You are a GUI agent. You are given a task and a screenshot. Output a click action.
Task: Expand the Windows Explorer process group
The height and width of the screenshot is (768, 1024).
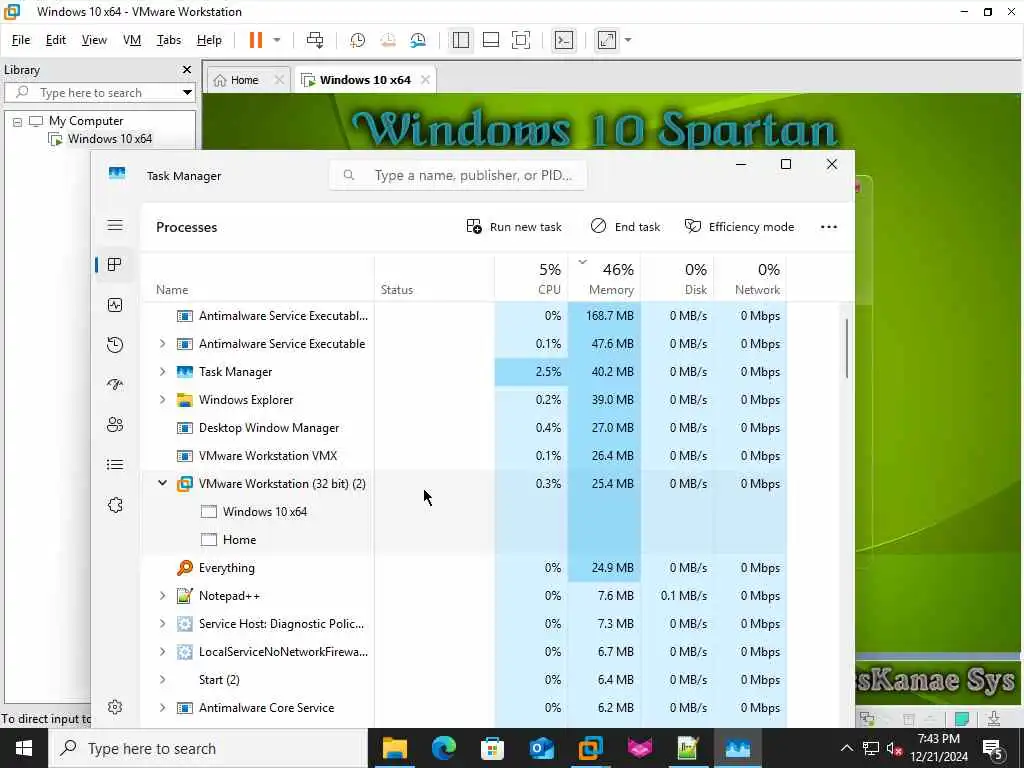point(163,400)
